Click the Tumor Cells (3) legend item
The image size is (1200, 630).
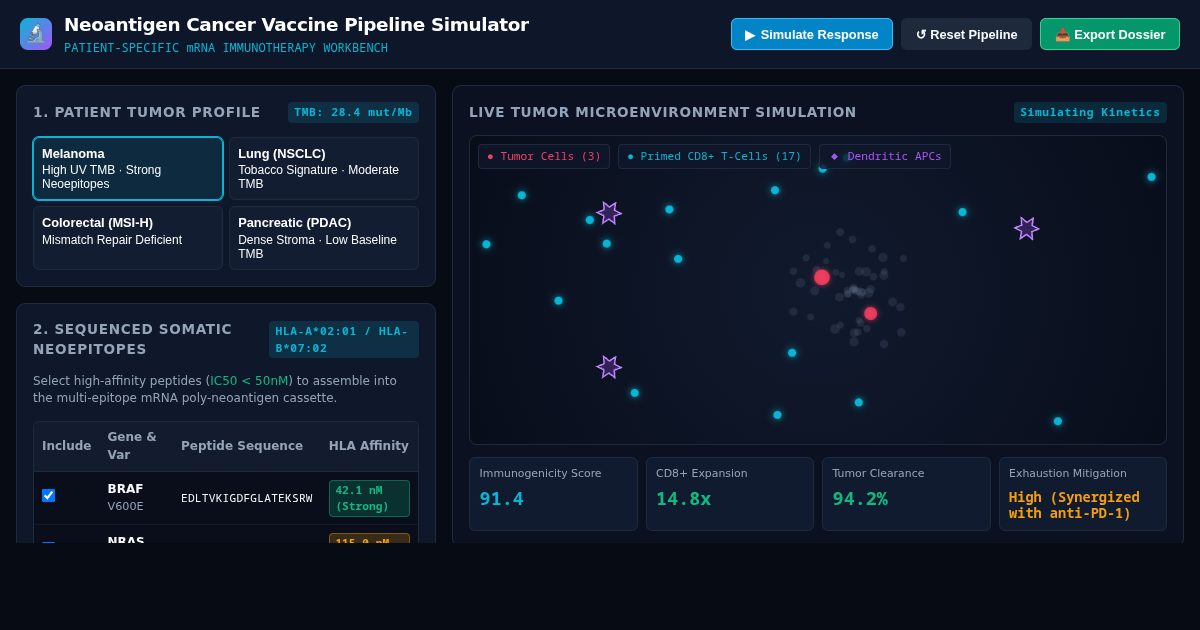pos(544,156)
